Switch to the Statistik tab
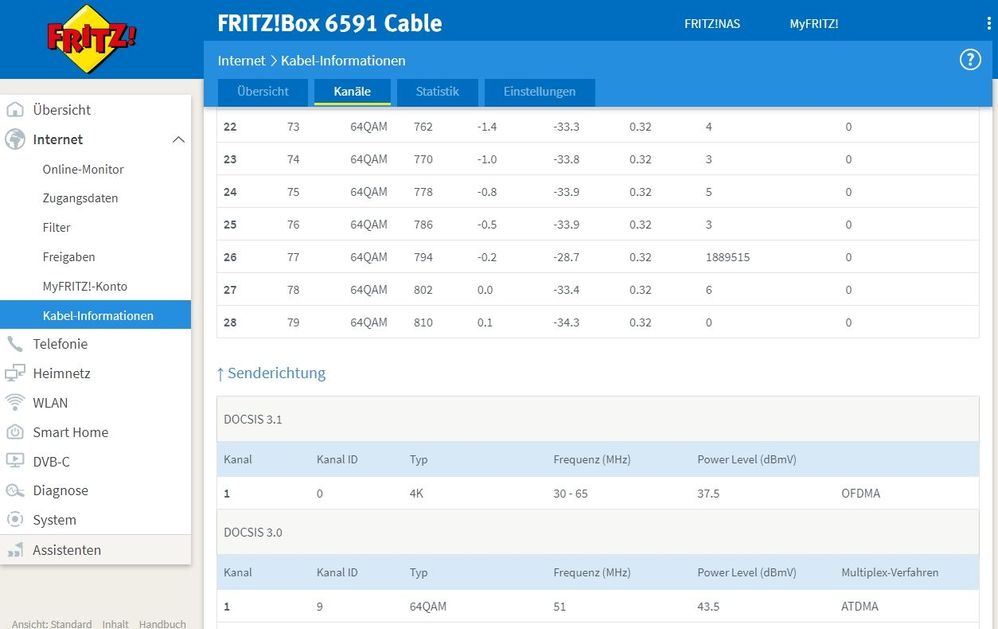This screenshot has height=629, width=998. pos(437,92)
